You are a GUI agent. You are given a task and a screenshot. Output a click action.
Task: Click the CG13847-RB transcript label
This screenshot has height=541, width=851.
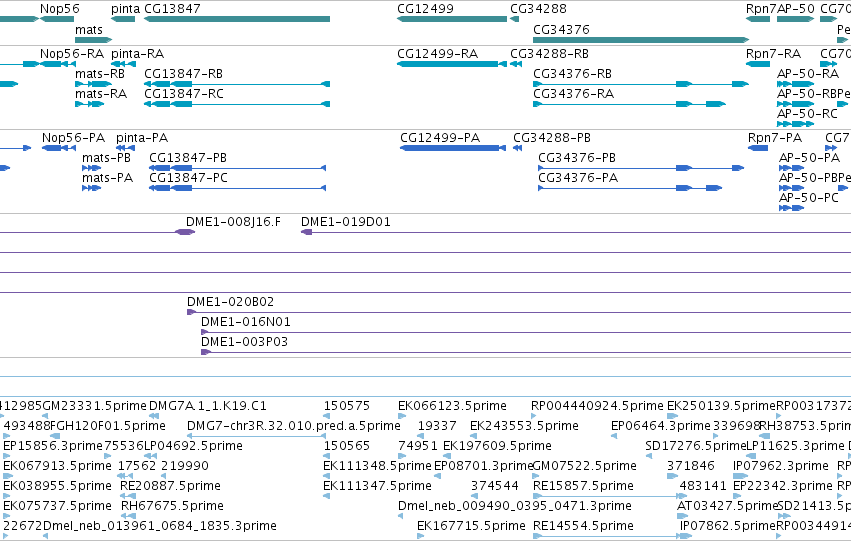[183, 74]
